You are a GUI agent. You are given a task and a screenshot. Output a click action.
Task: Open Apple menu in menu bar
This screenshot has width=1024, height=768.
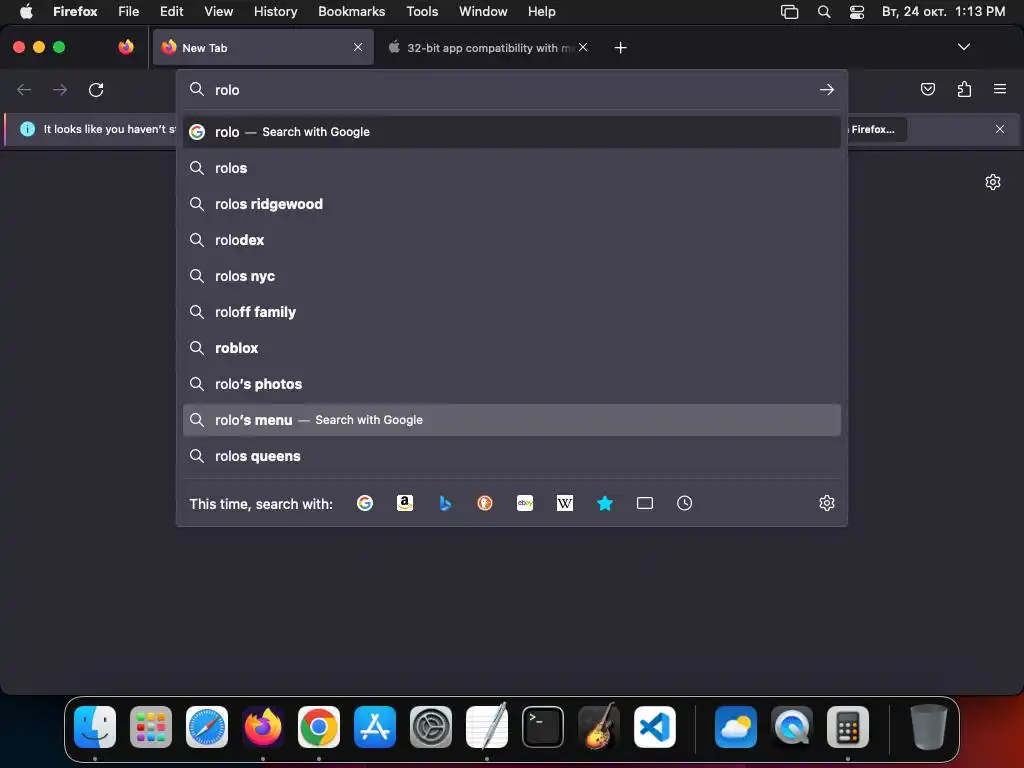26,11
